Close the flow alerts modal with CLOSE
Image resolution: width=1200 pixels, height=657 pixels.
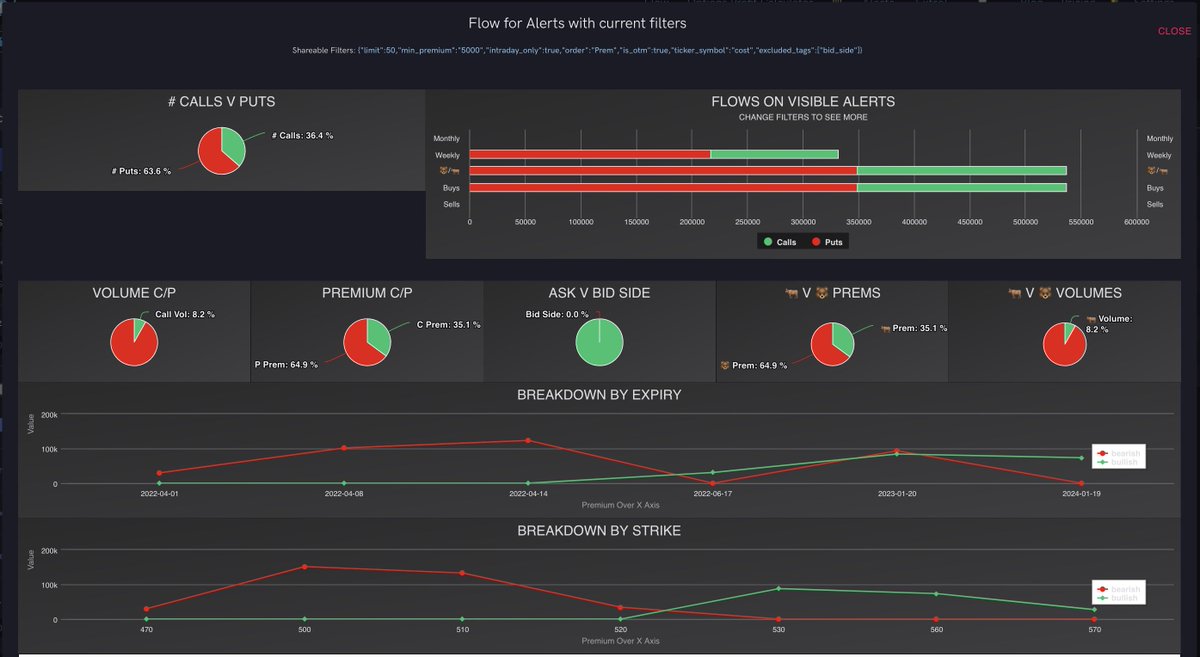pyautogui.click(x=1174, y=31)
